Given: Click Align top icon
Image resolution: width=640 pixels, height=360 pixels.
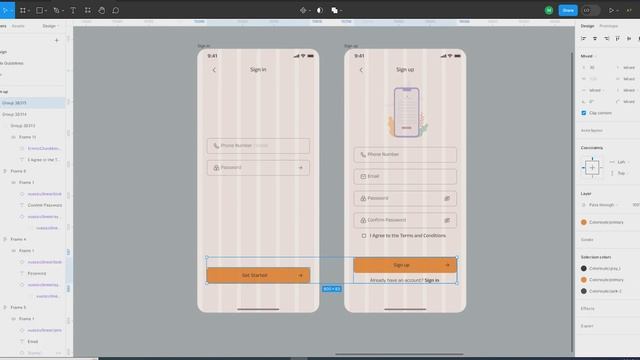Looking at the screenshot, I should coord(618,38).
